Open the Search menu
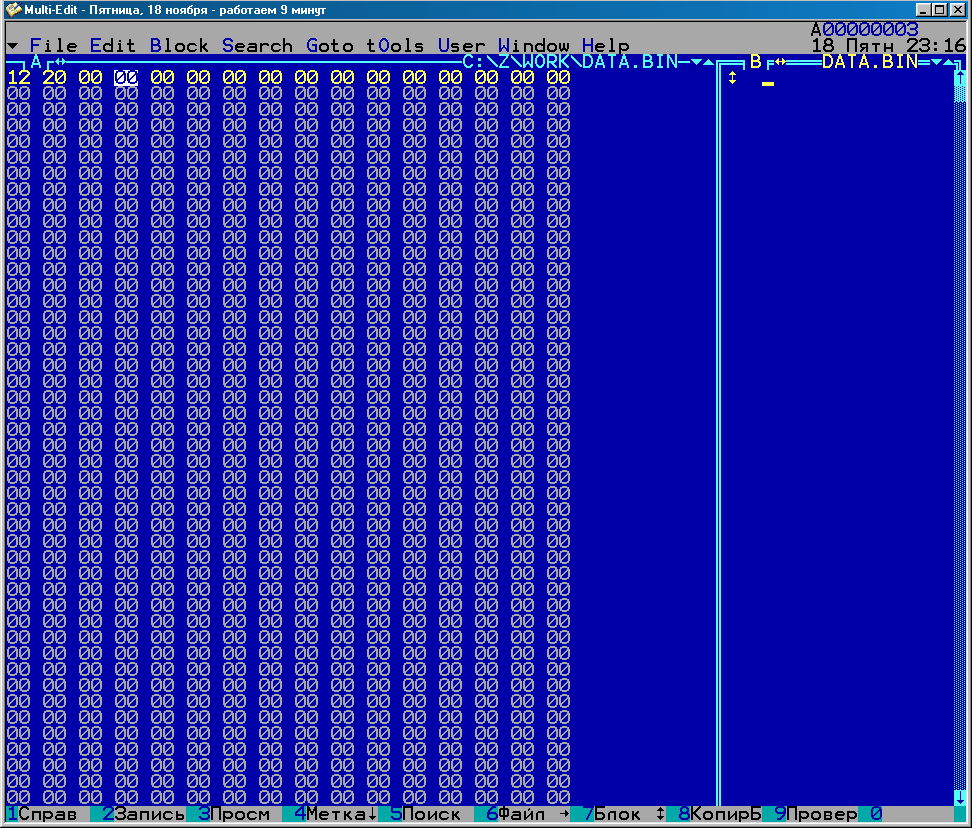The height and width of the screenshot is (828, 972). point(257,46)
